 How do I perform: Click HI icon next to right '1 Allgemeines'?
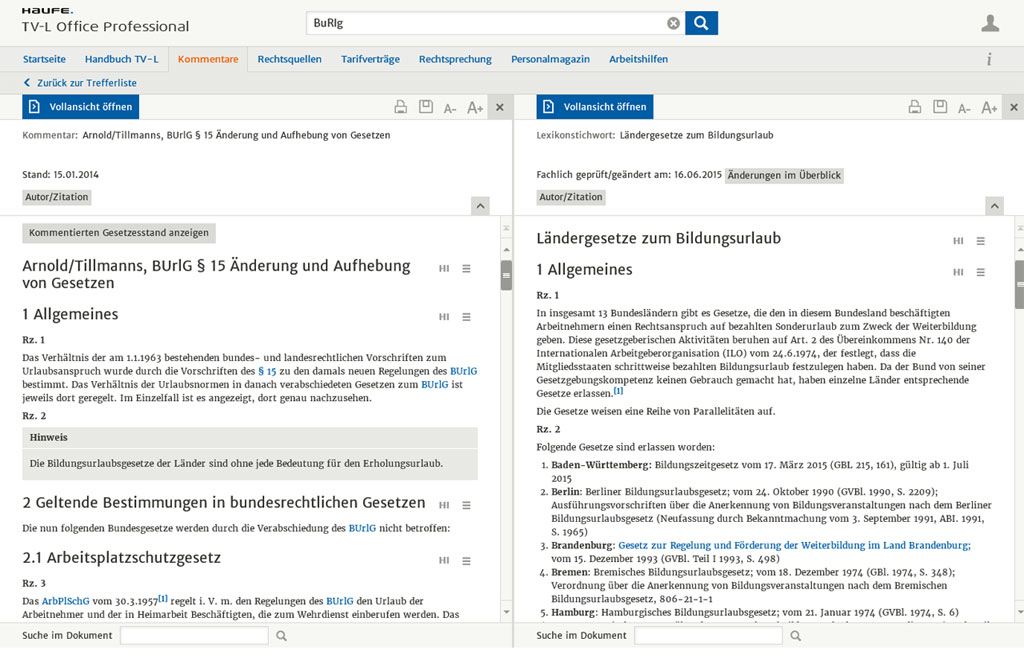point(958,272)
